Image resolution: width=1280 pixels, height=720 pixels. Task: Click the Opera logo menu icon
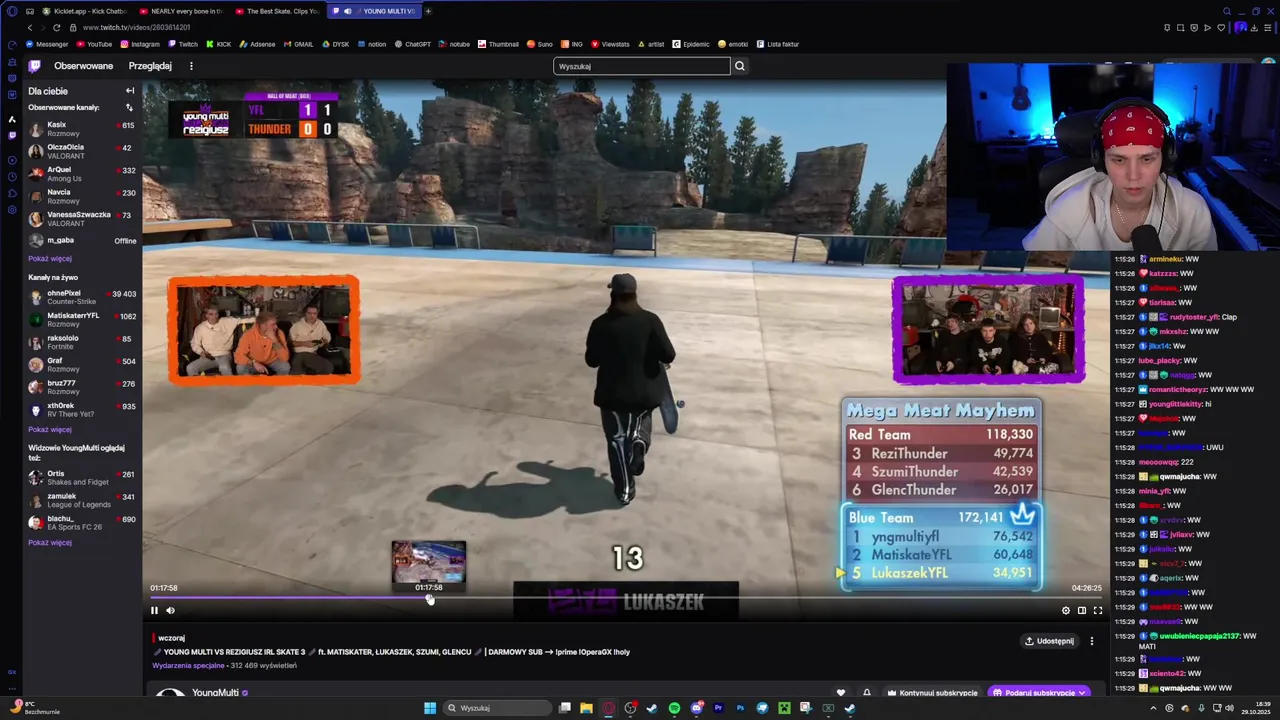click(x=12, y=11)
